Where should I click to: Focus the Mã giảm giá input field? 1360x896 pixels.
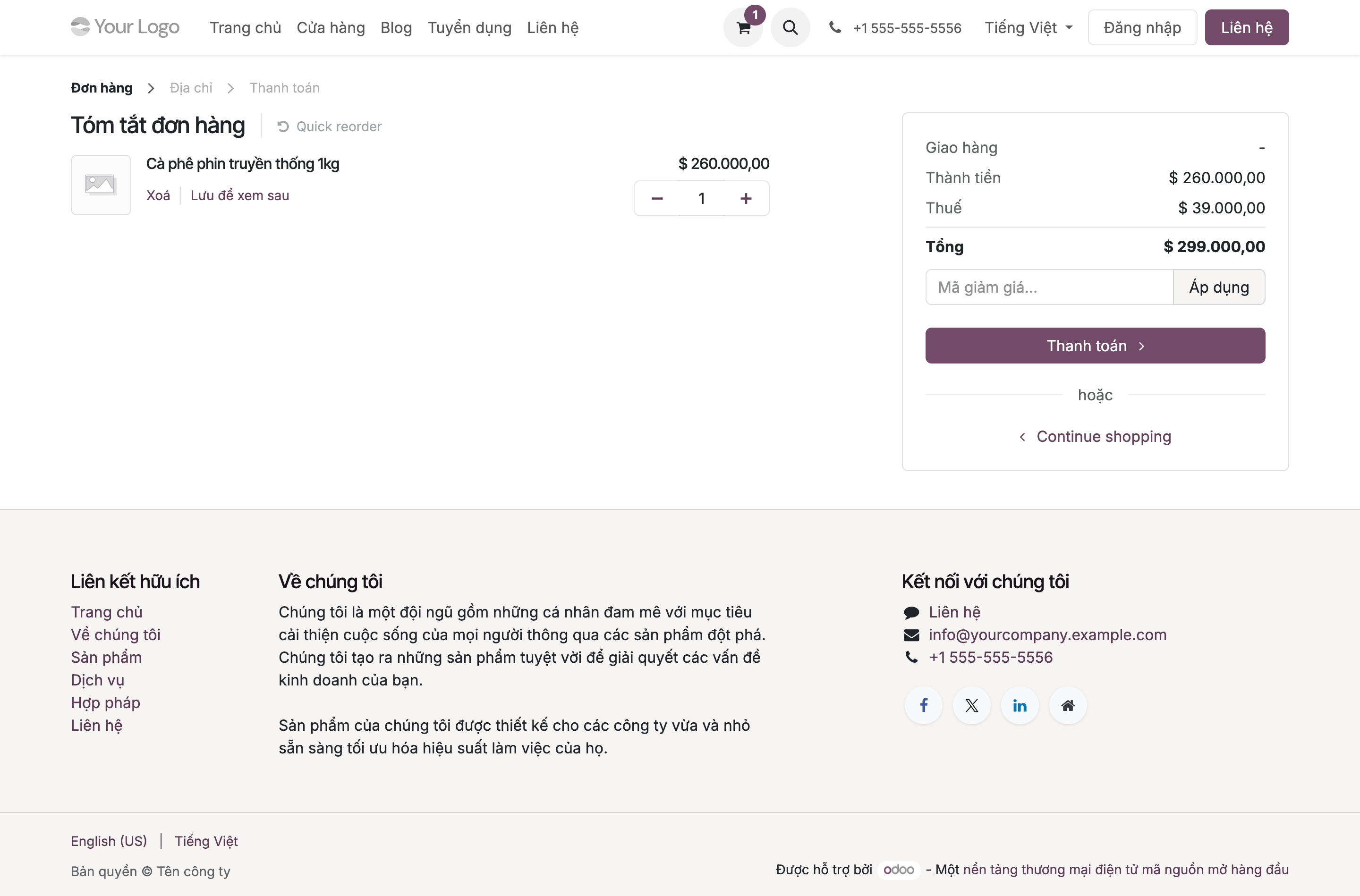coord(1049,287)
